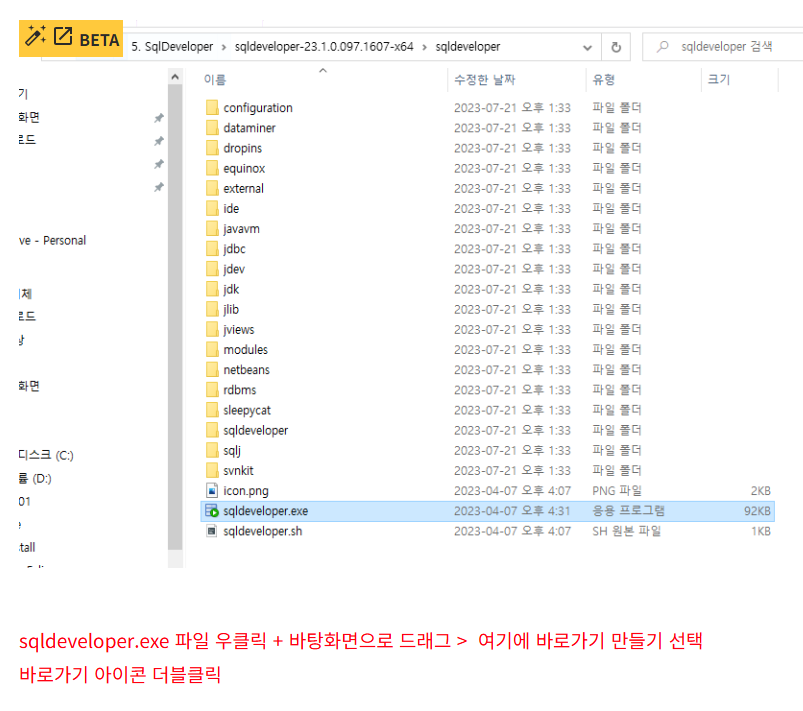The height and width of the screenshot is (711, 803).
Task: Click the configuration folder name
Action: pos(258,108)
